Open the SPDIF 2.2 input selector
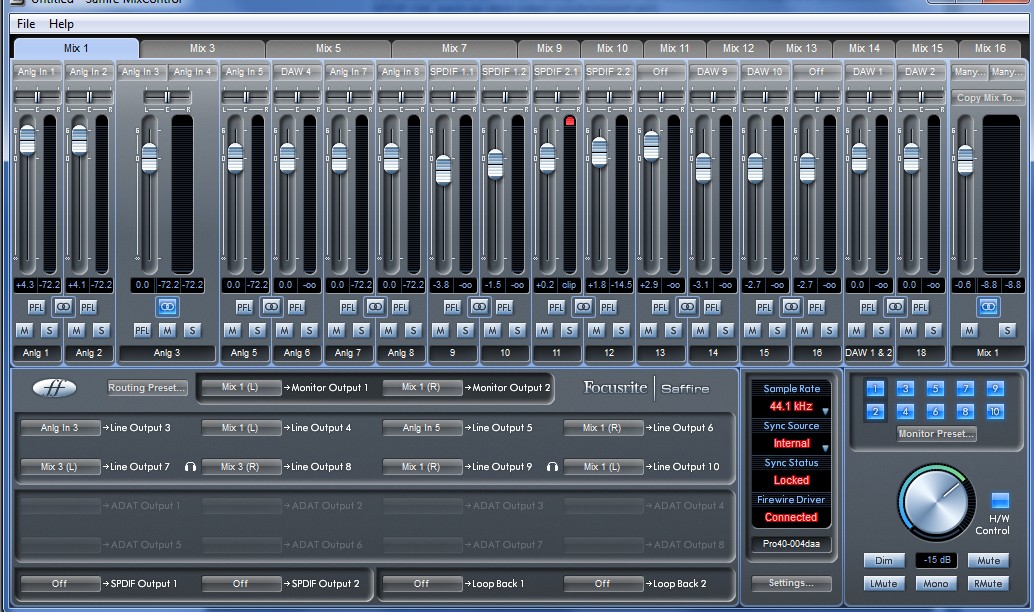1034x612 pixels. (x=609, y=71)
